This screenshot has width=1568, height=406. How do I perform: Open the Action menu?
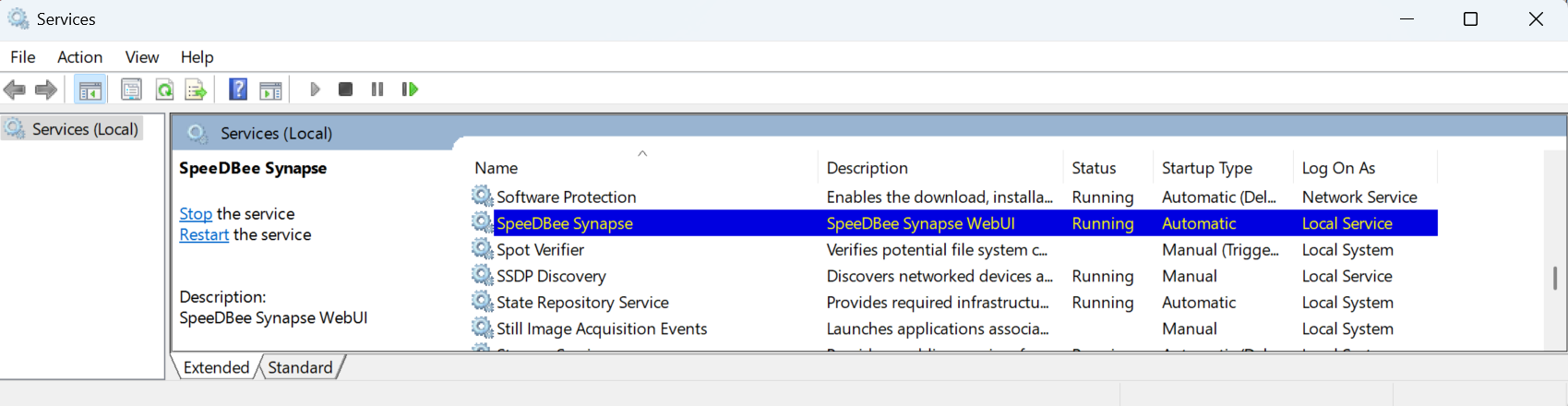79,57
